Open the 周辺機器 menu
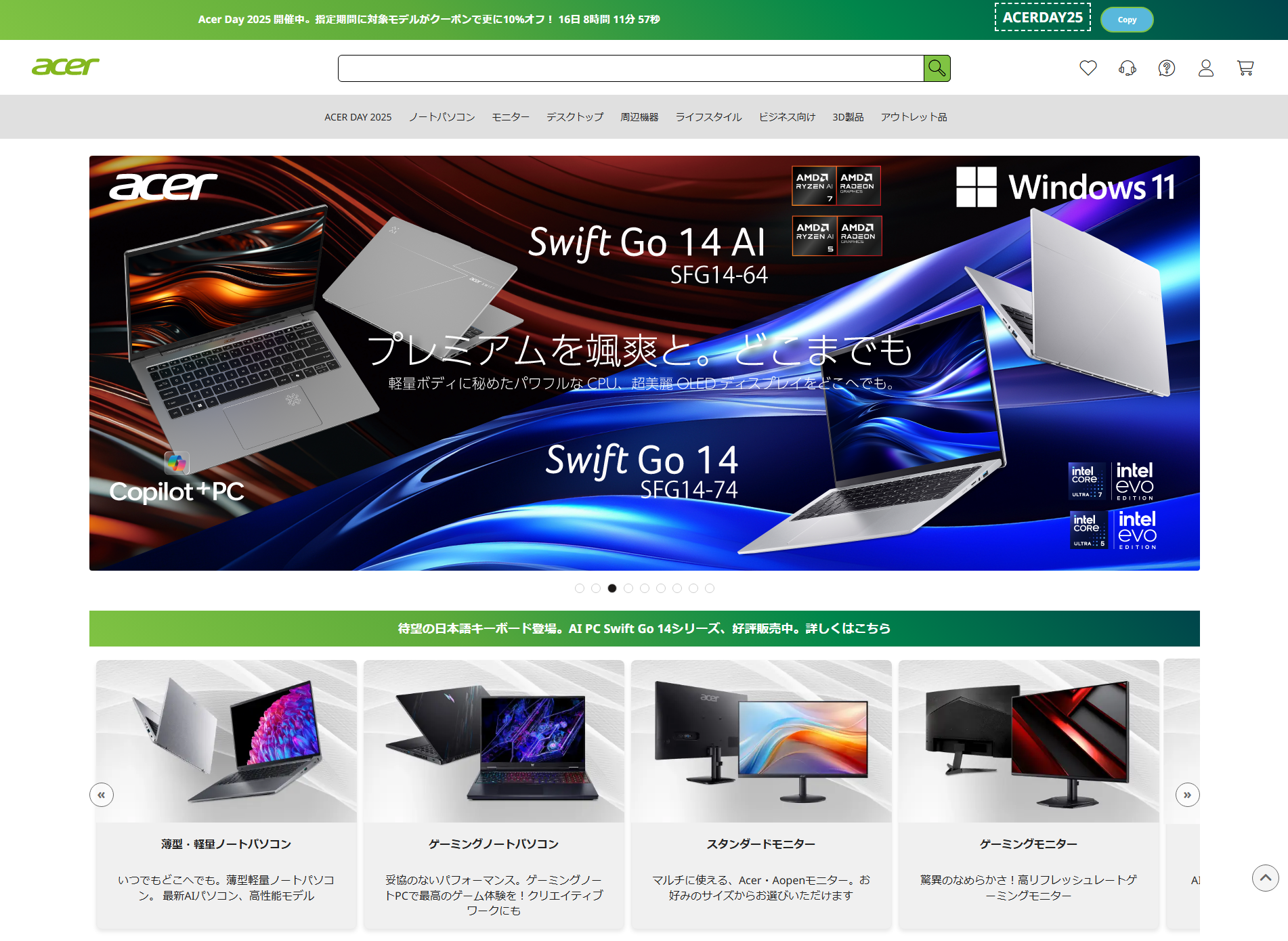The width and height of the screenshot is (1288, 941). 639,117
